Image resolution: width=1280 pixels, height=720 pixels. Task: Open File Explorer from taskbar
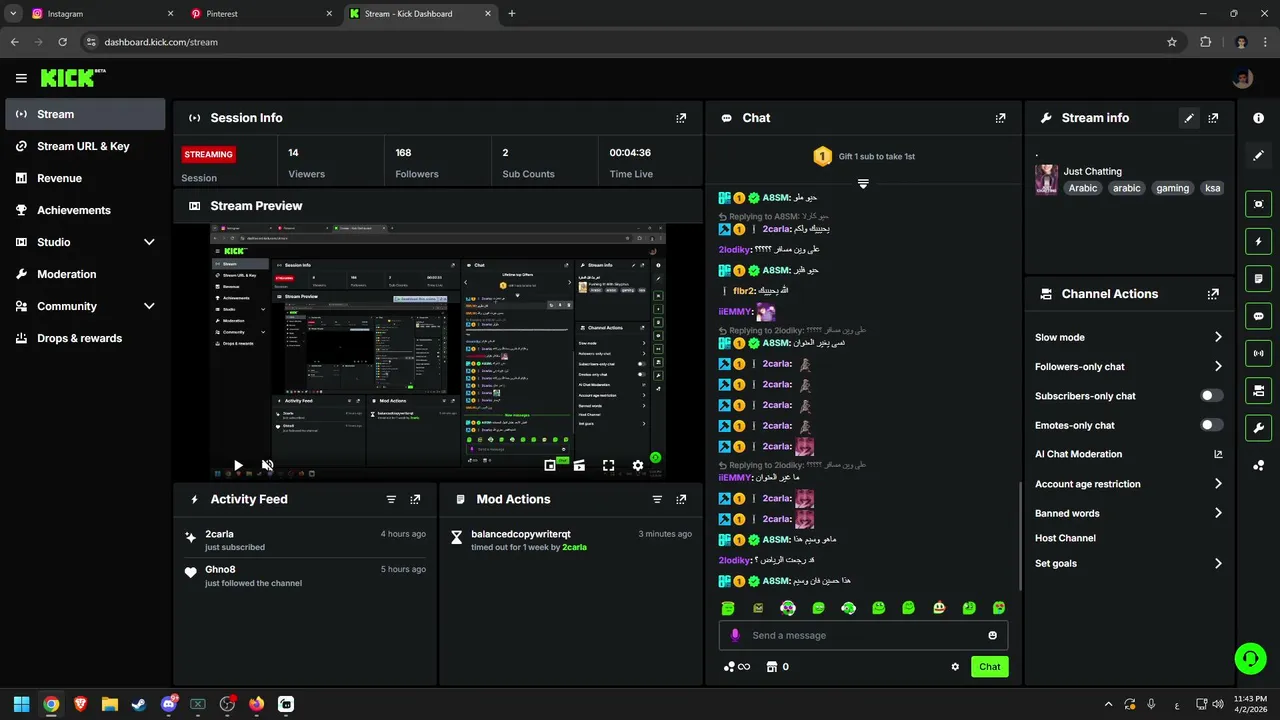(110, 704)
